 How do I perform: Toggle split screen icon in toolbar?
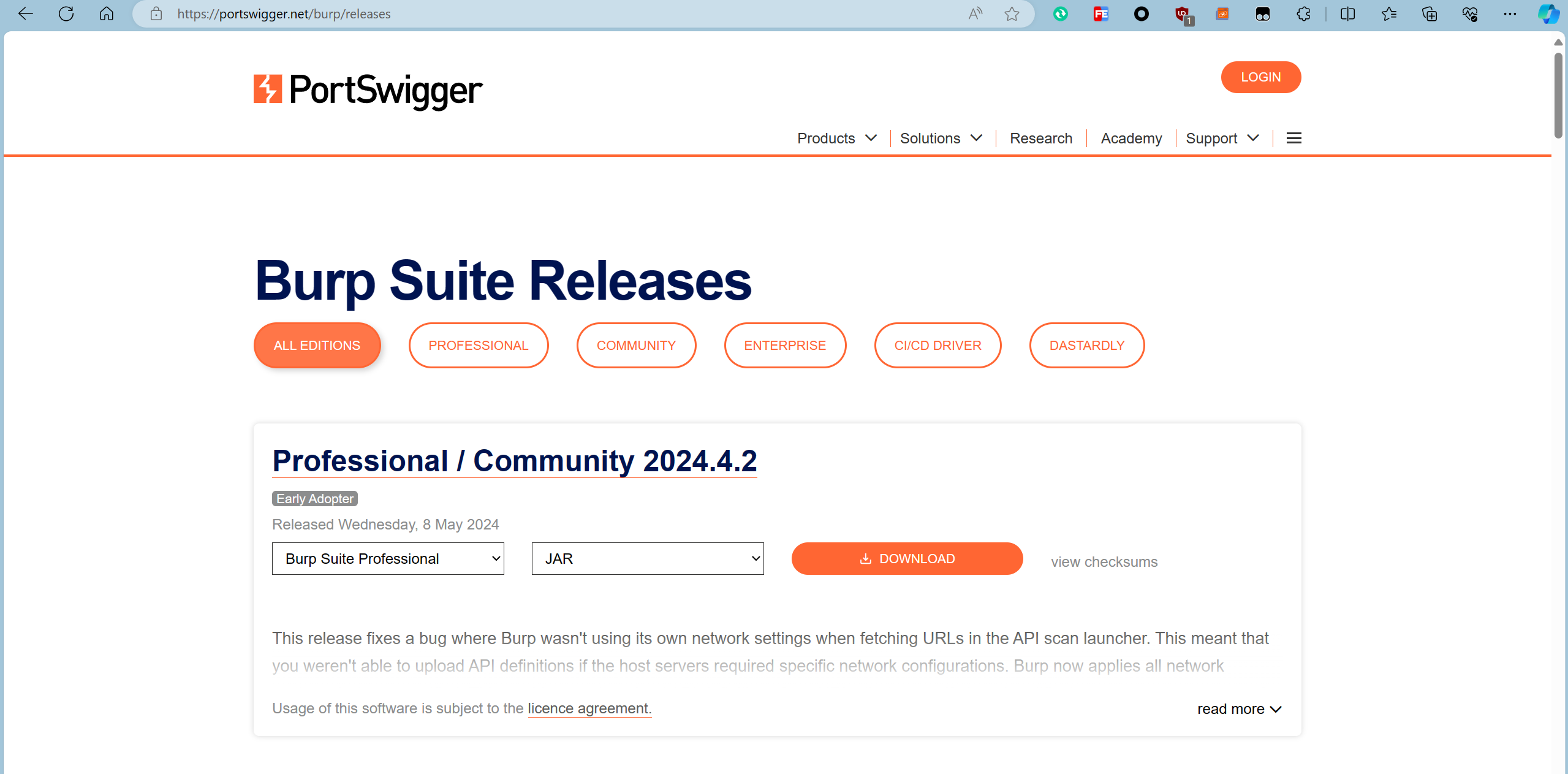point(1347,13)
